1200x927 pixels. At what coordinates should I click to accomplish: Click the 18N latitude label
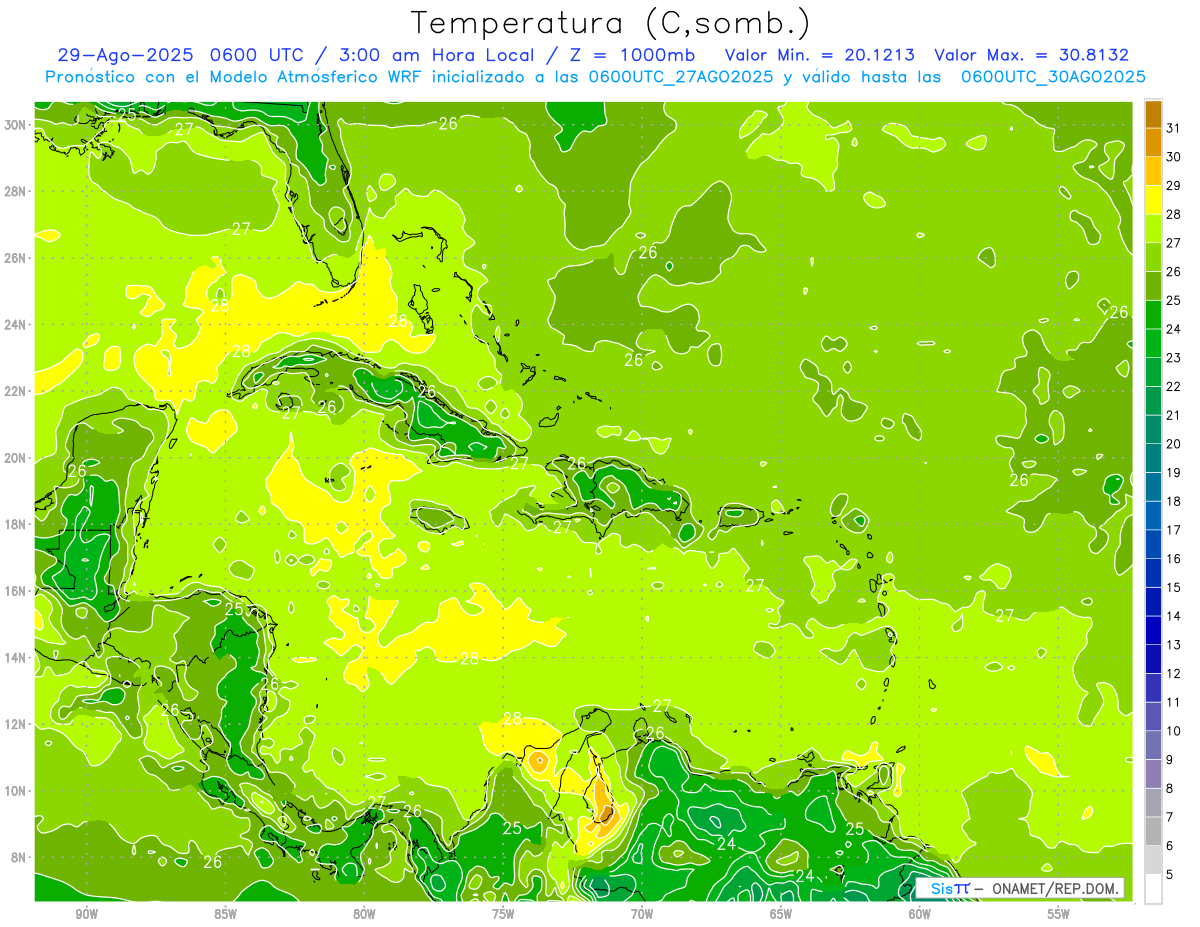(15, 524)
